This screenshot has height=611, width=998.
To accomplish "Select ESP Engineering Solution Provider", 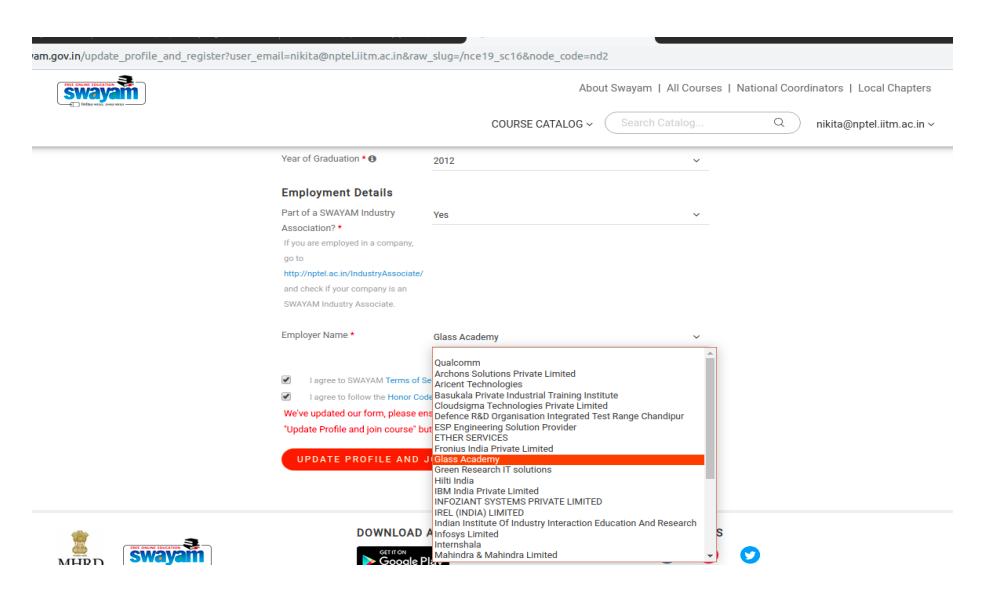I will point(569,427).
